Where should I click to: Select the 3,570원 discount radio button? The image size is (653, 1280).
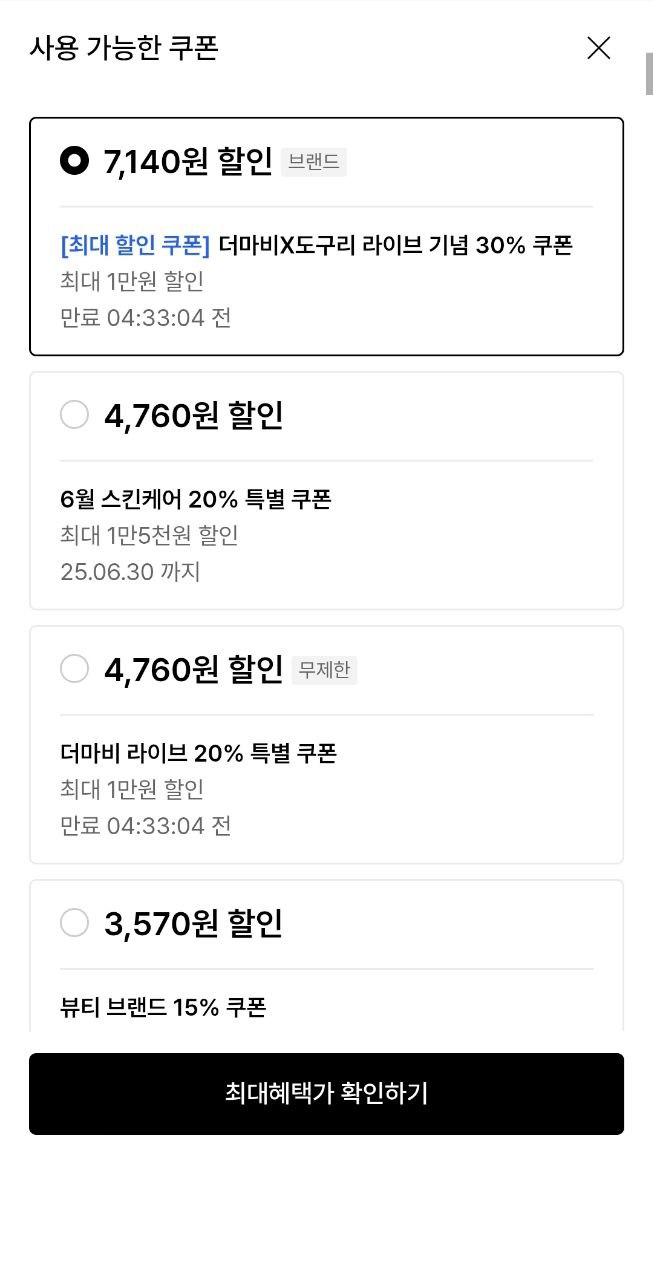click(75, 923)
